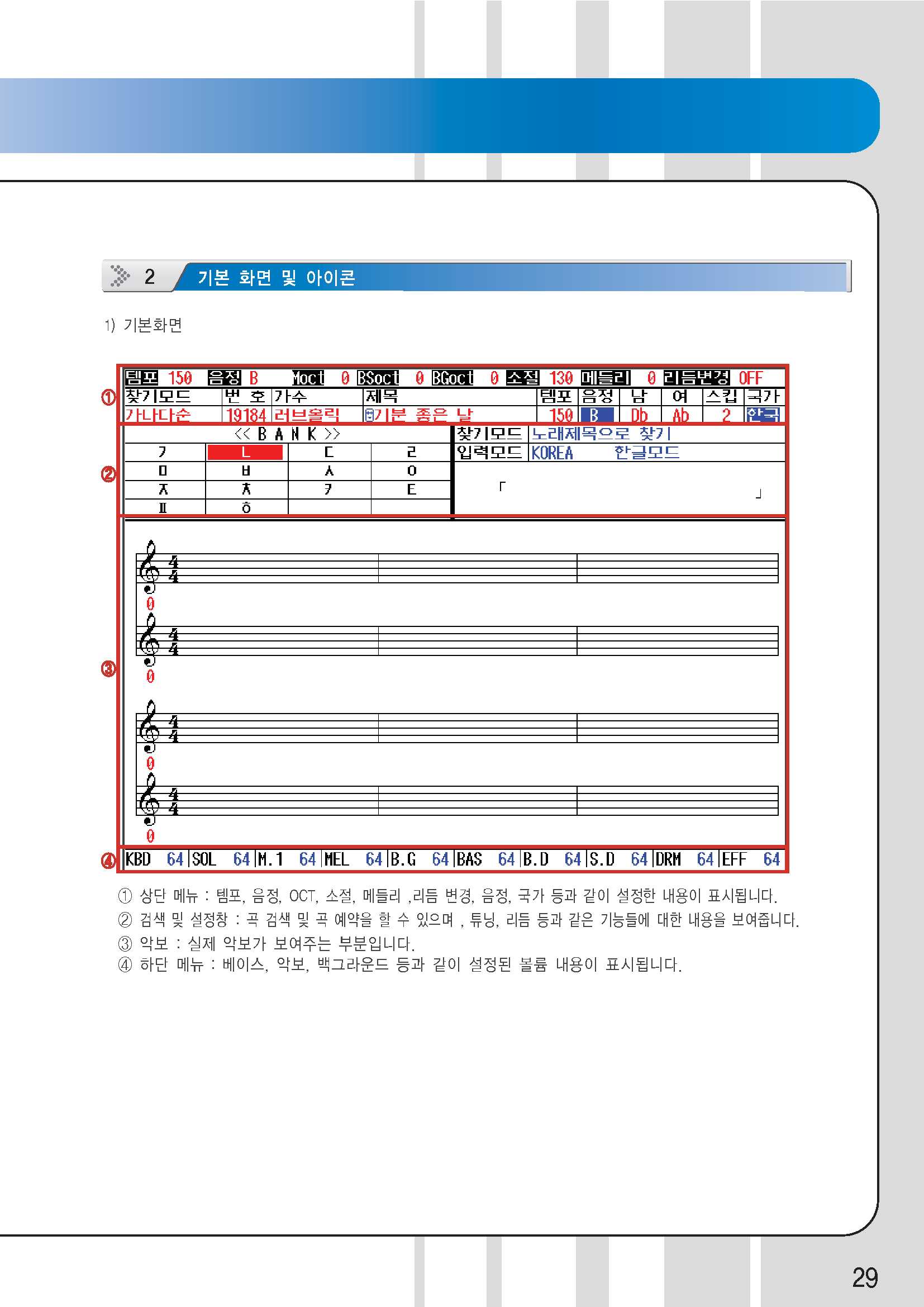
Task: Click the S.D volume entry in bottom menu
Action: point(619,859)
